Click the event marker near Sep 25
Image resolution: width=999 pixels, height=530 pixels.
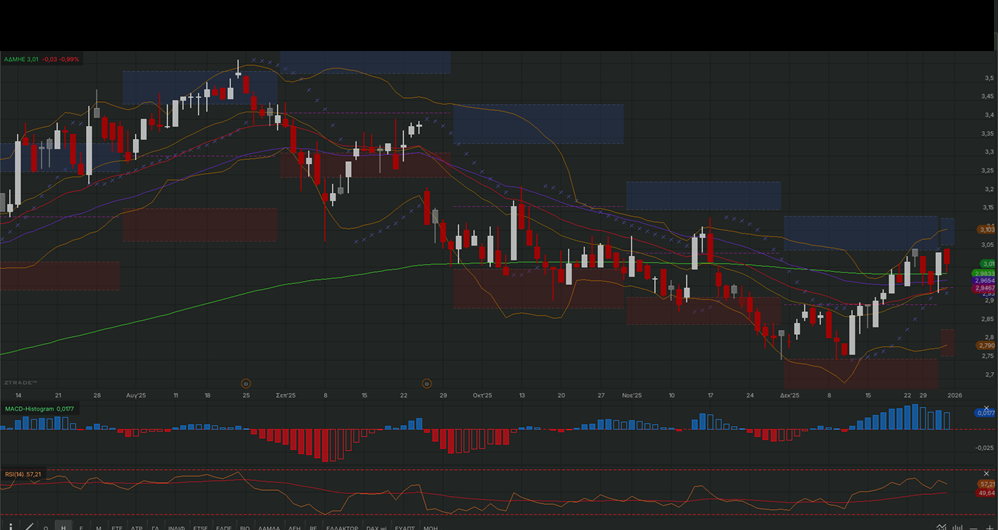pyautogui.click(x=427, y=383)
